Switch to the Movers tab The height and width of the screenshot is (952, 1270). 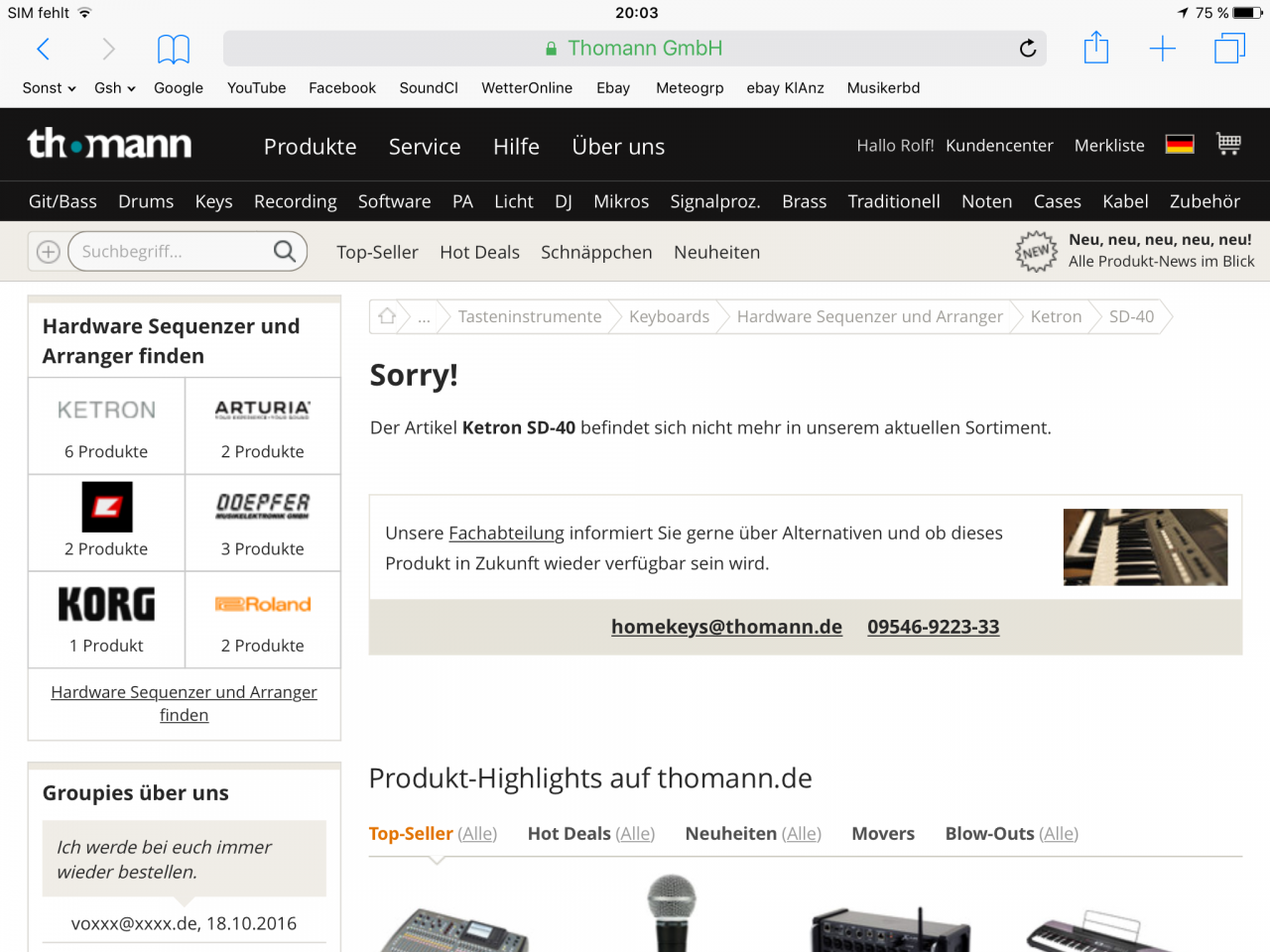883,834
